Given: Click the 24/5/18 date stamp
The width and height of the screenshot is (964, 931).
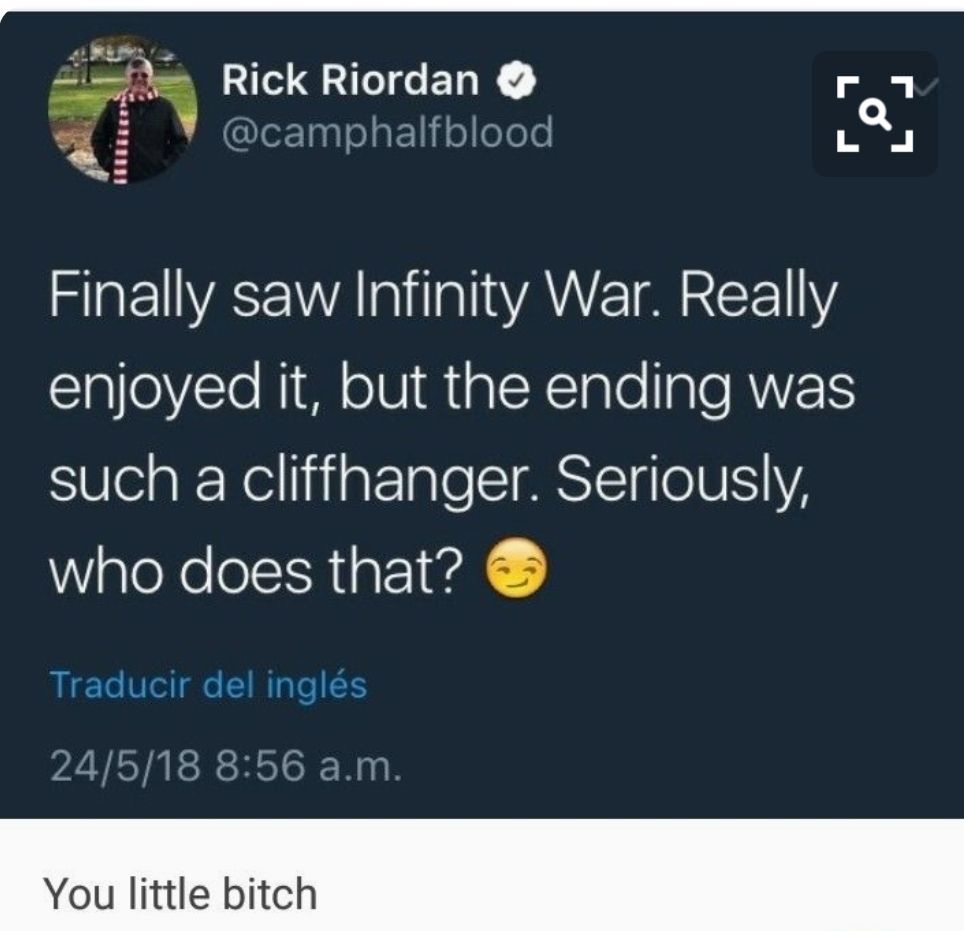Looking at the screenshot, I should [125, 767].
